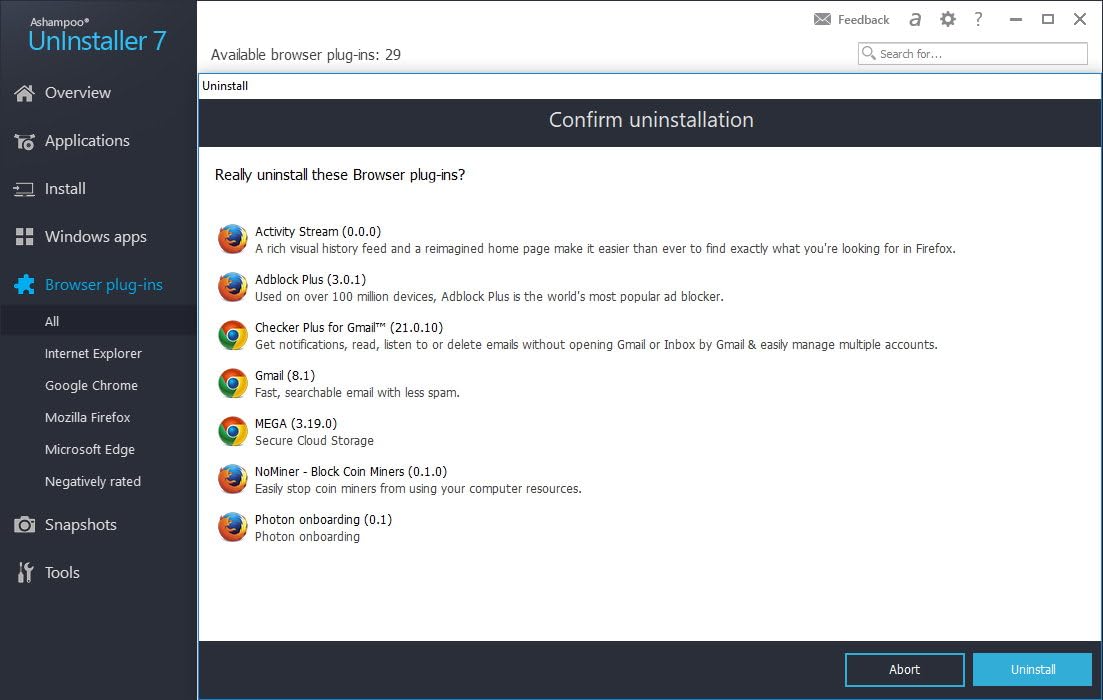Image resolution: width=1103 pixels, height=700 pixels.
Task: Click the Feedback envelope icon
Action: click(x=822, y=19)
